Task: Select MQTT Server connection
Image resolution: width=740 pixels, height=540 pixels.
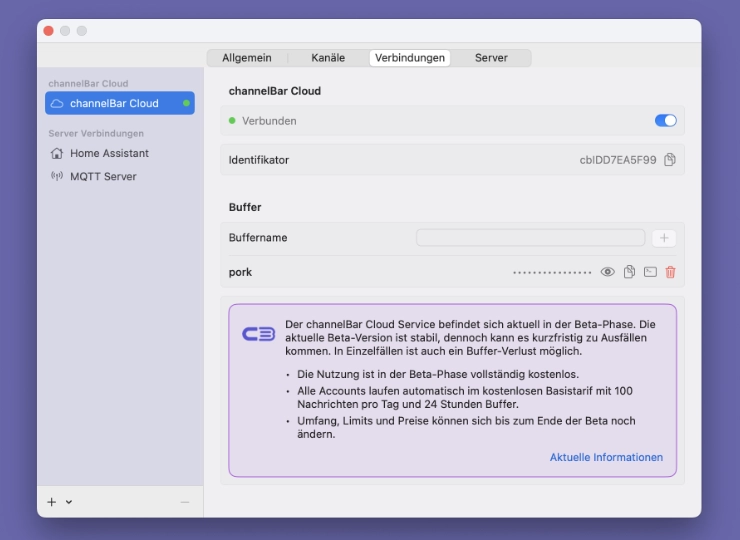Action: tap(120, 177)
